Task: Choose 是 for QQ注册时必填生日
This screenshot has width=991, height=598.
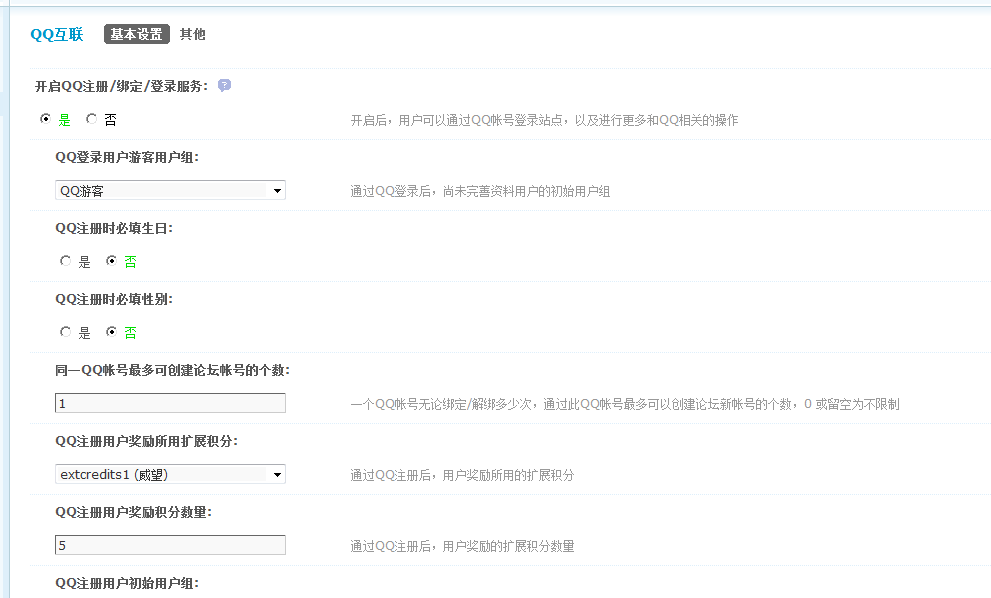Action: click(x=66, y=260)
